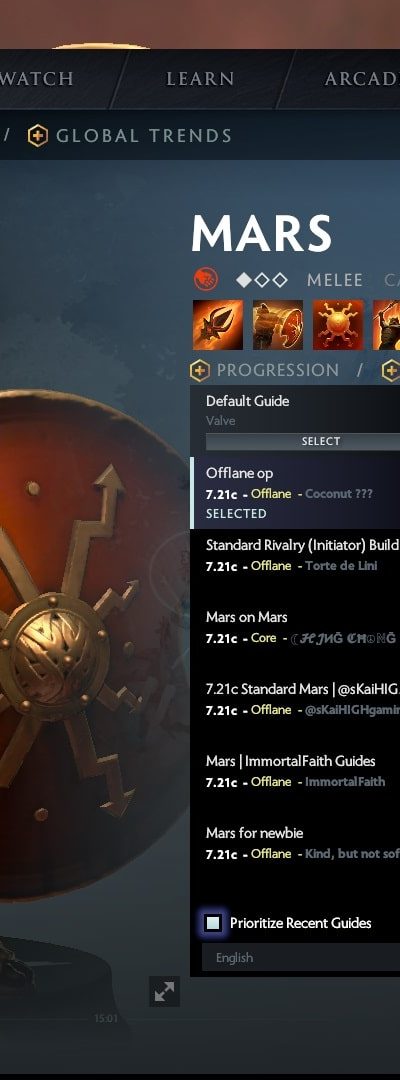Screen dimensions: 400x1080
Task: Pick the Mars for newbie guide
Action: [296, 843]
